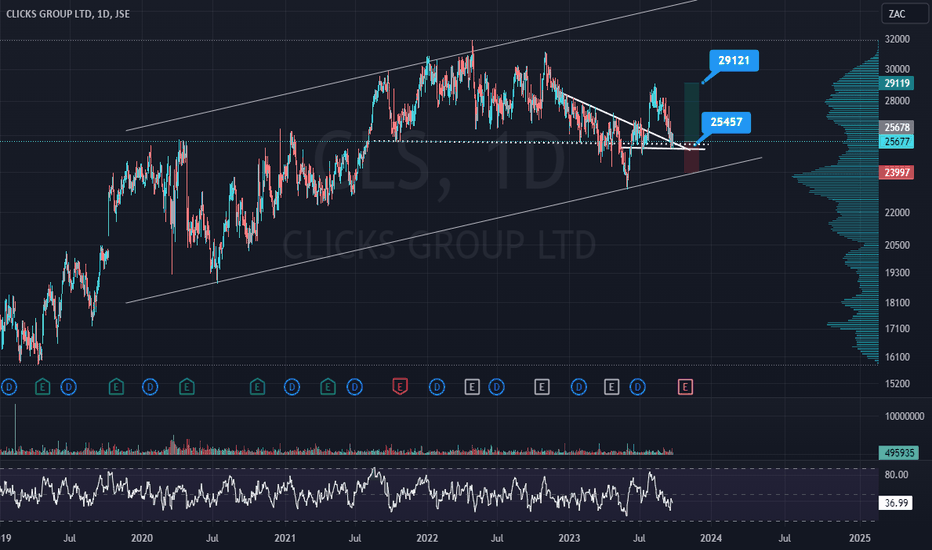Click the 18100 price axis label
932x550 pixels.
coord(897,303)
